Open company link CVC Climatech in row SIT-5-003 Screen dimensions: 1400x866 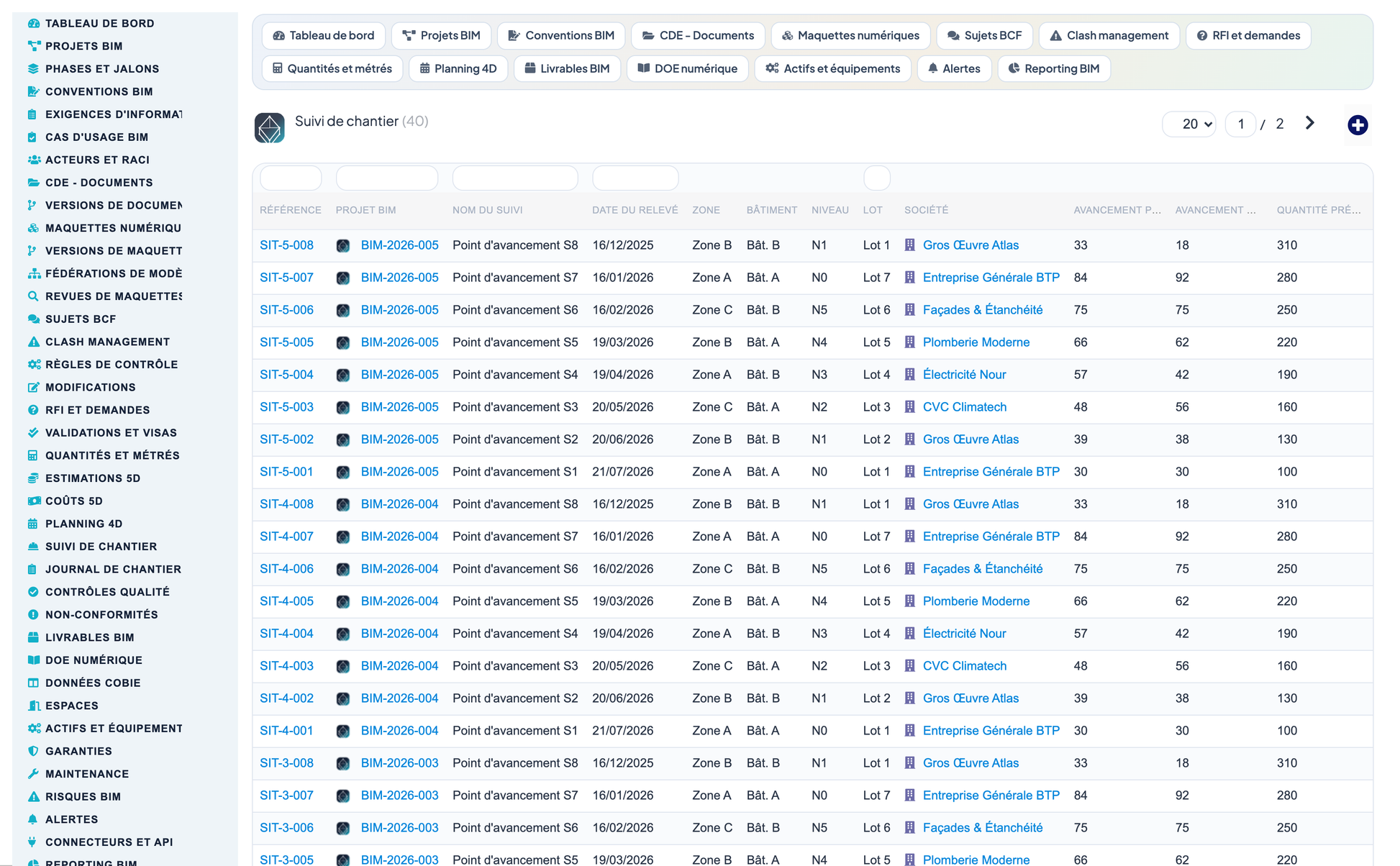pyautogui.click(x=964, y=407)
